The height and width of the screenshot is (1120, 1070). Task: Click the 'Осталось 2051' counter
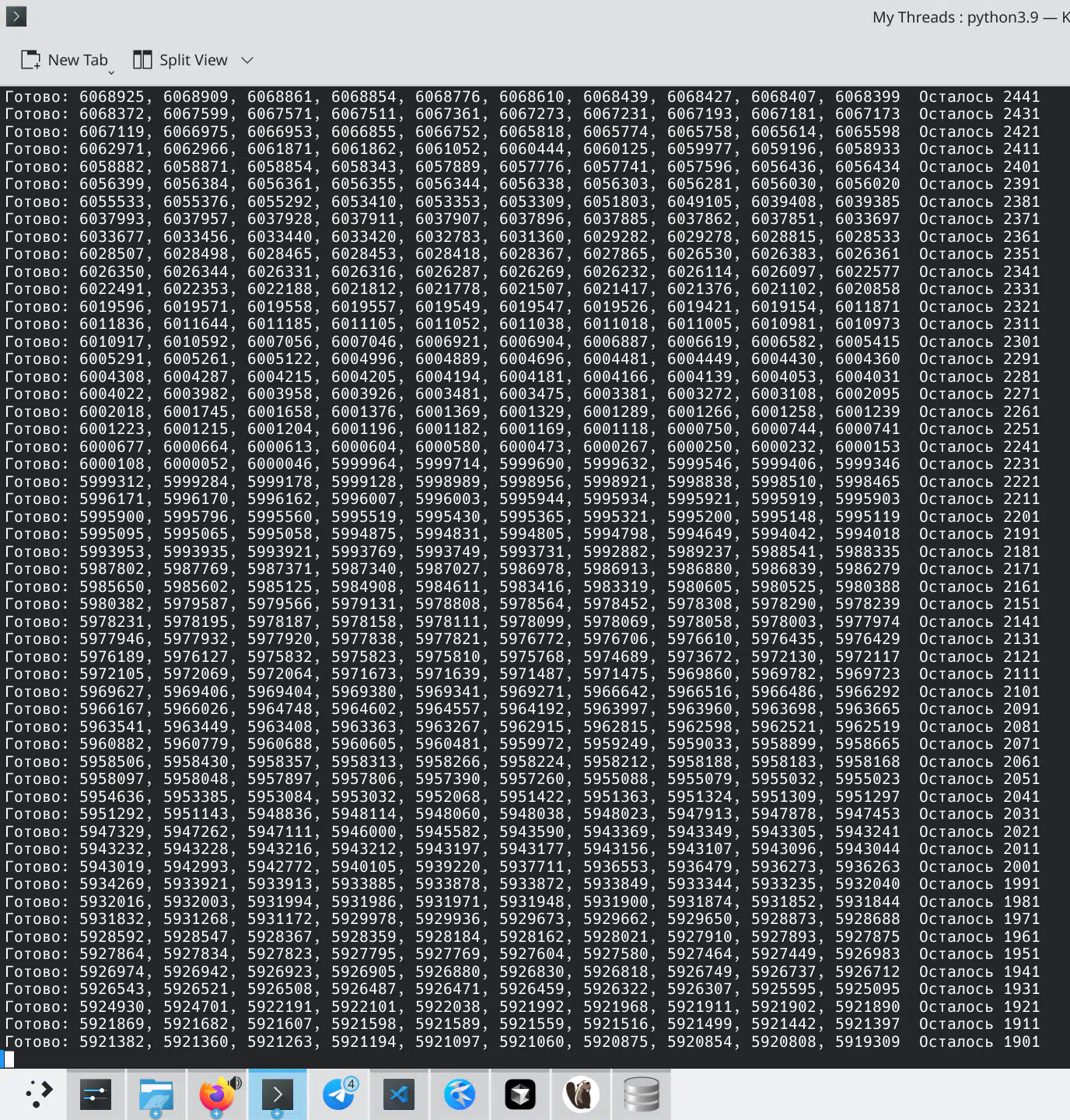pyautogui.click(x=979, y=779)
